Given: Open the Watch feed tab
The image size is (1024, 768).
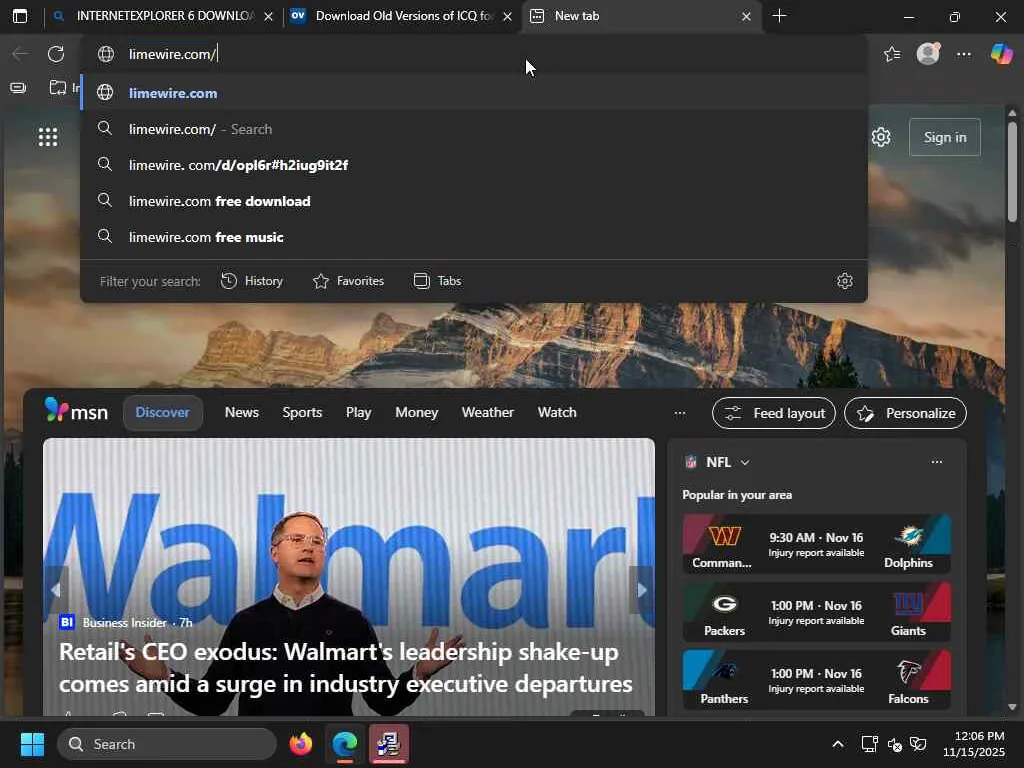Looking at the screenshot, I should click(557, 413).
